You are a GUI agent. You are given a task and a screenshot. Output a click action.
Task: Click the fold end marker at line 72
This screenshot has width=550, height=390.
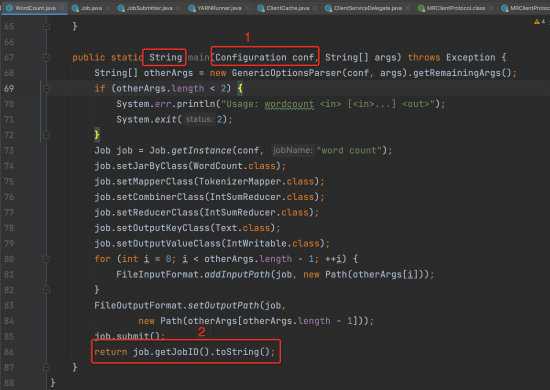tap(46, 135)
